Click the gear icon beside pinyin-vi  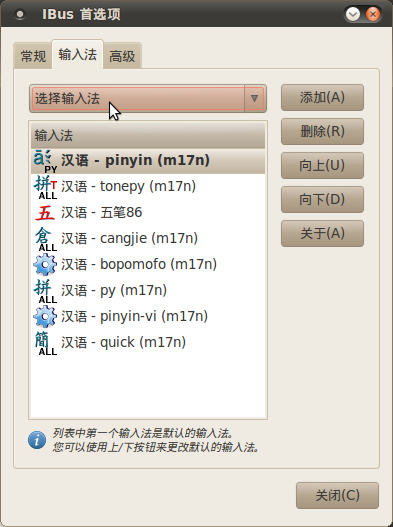tap(45, 317)
